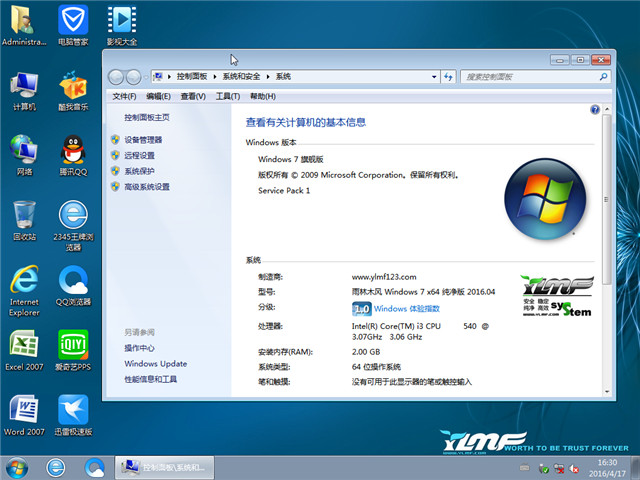
Task: Select the 控制面板 taskbar window button
Action: (x=164, y=468)
